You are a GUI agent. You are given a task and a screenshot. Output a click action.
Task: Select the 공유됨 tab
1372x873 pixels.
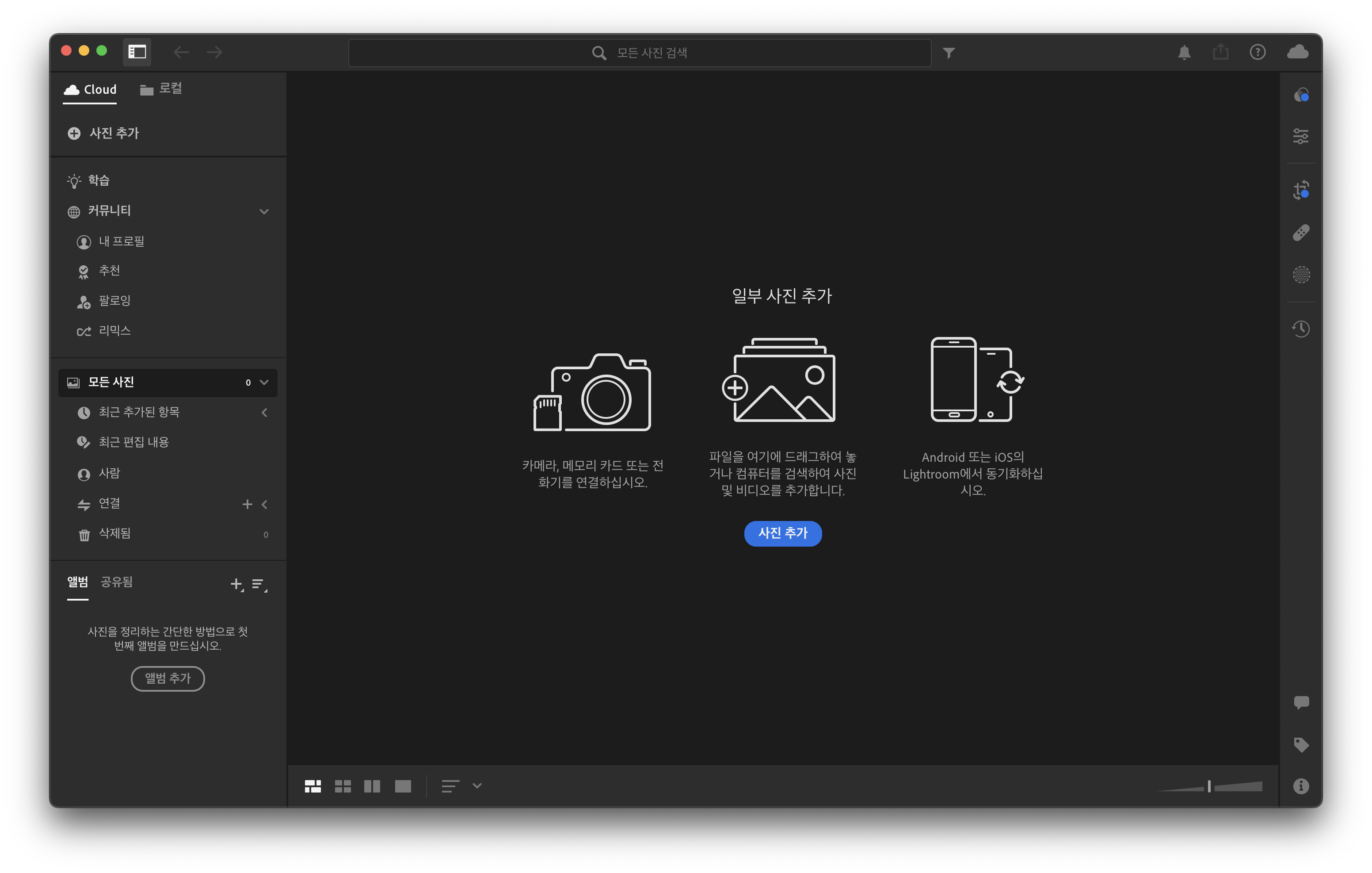coord(116,582)
